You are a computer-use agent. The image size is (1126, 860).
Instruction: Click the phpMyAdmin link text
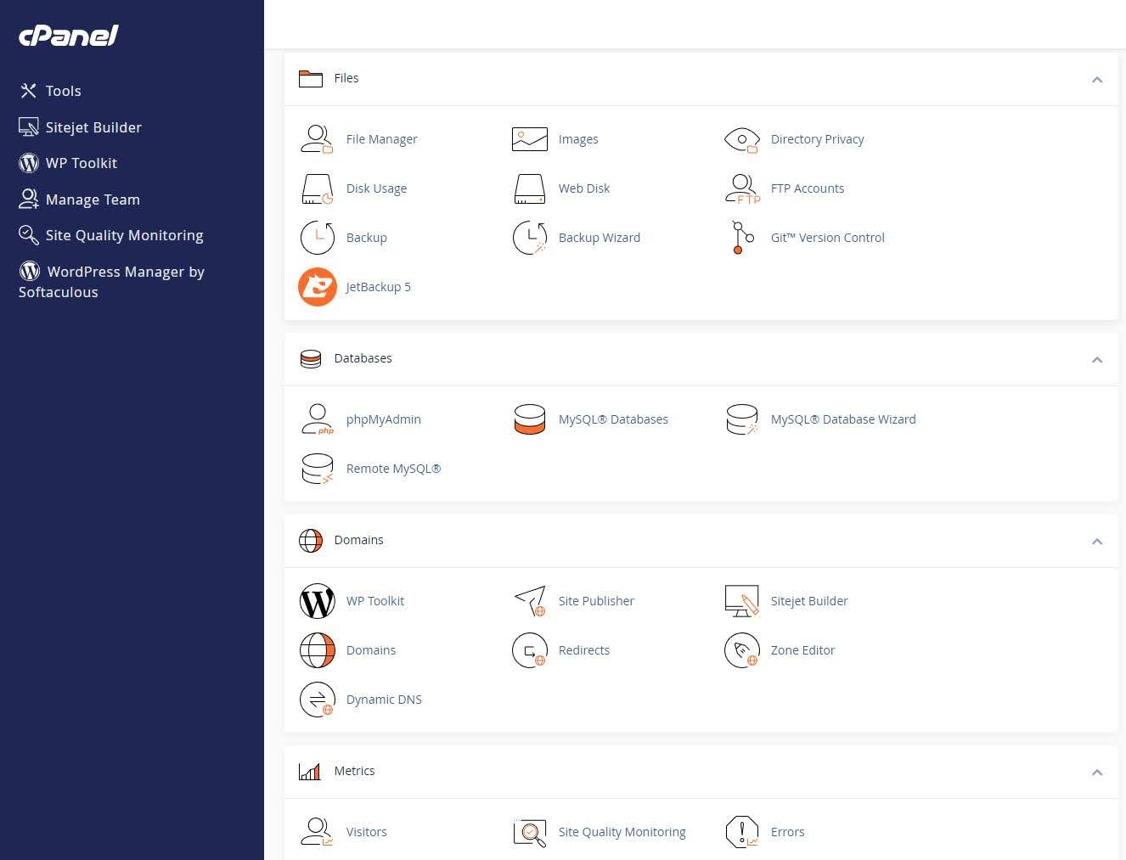click(x=383, y=419)
